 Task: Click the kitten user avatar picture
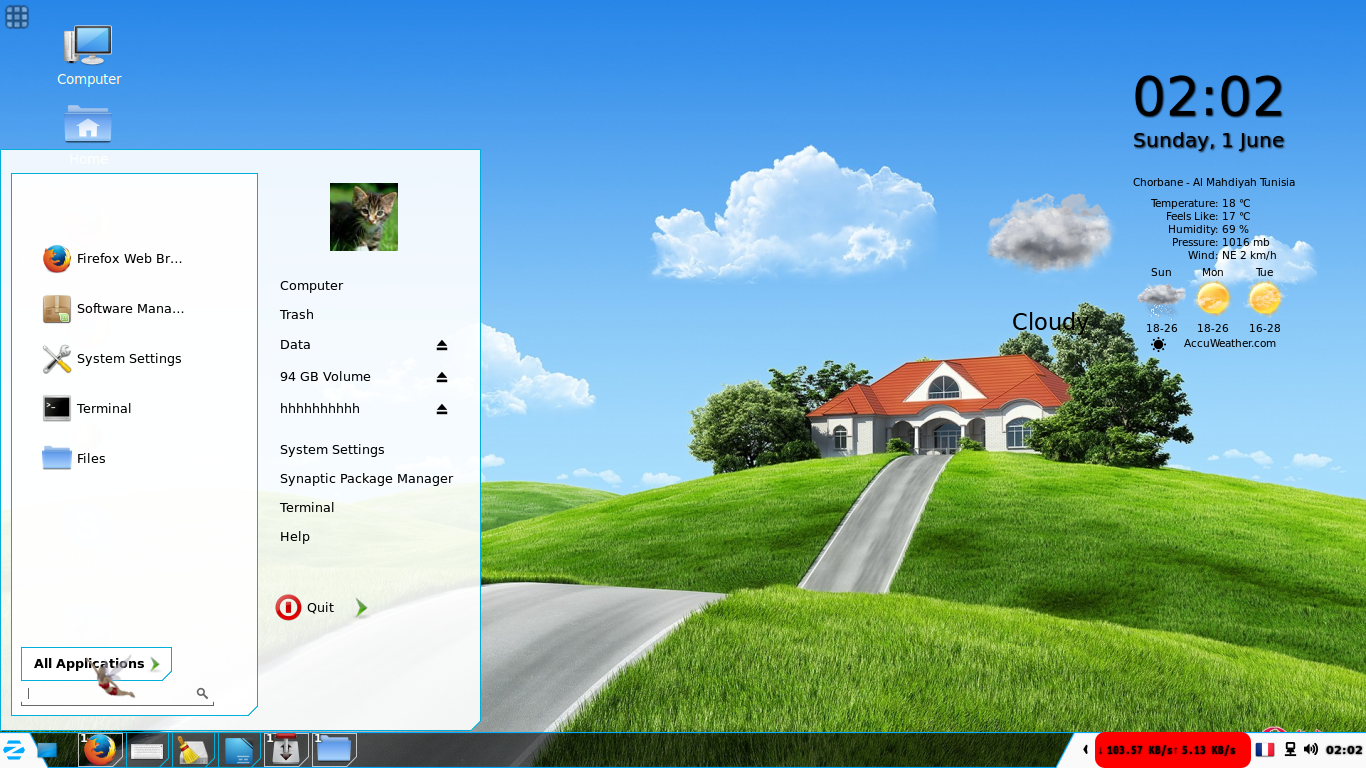(364, 217)
